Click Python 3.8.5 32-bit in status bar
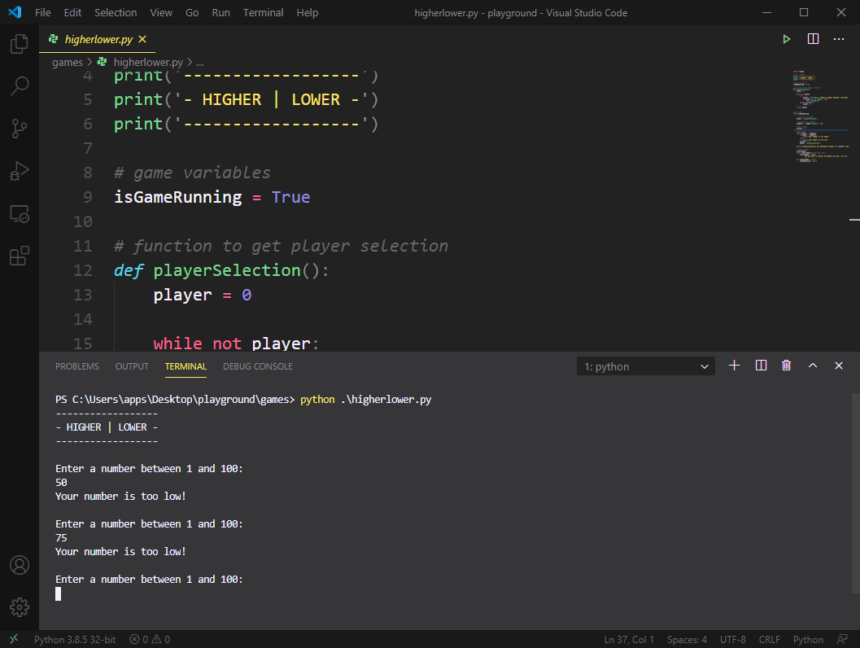The image size is (860, 648). point(74,639)
